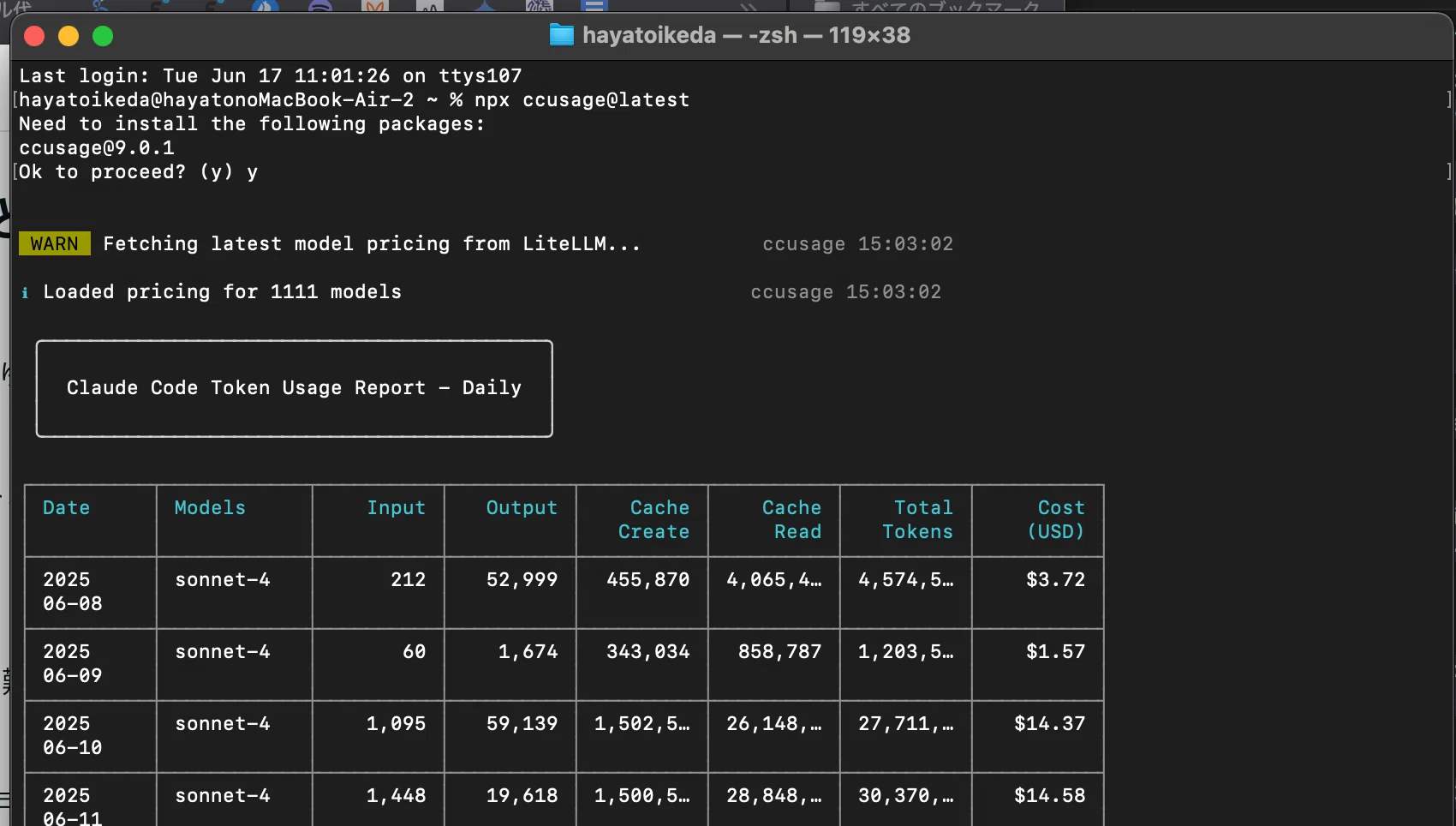Click the truncated cache read value '26,148,…'
This screenshot has width=1456, height=826.
click(x=774, y=724)
